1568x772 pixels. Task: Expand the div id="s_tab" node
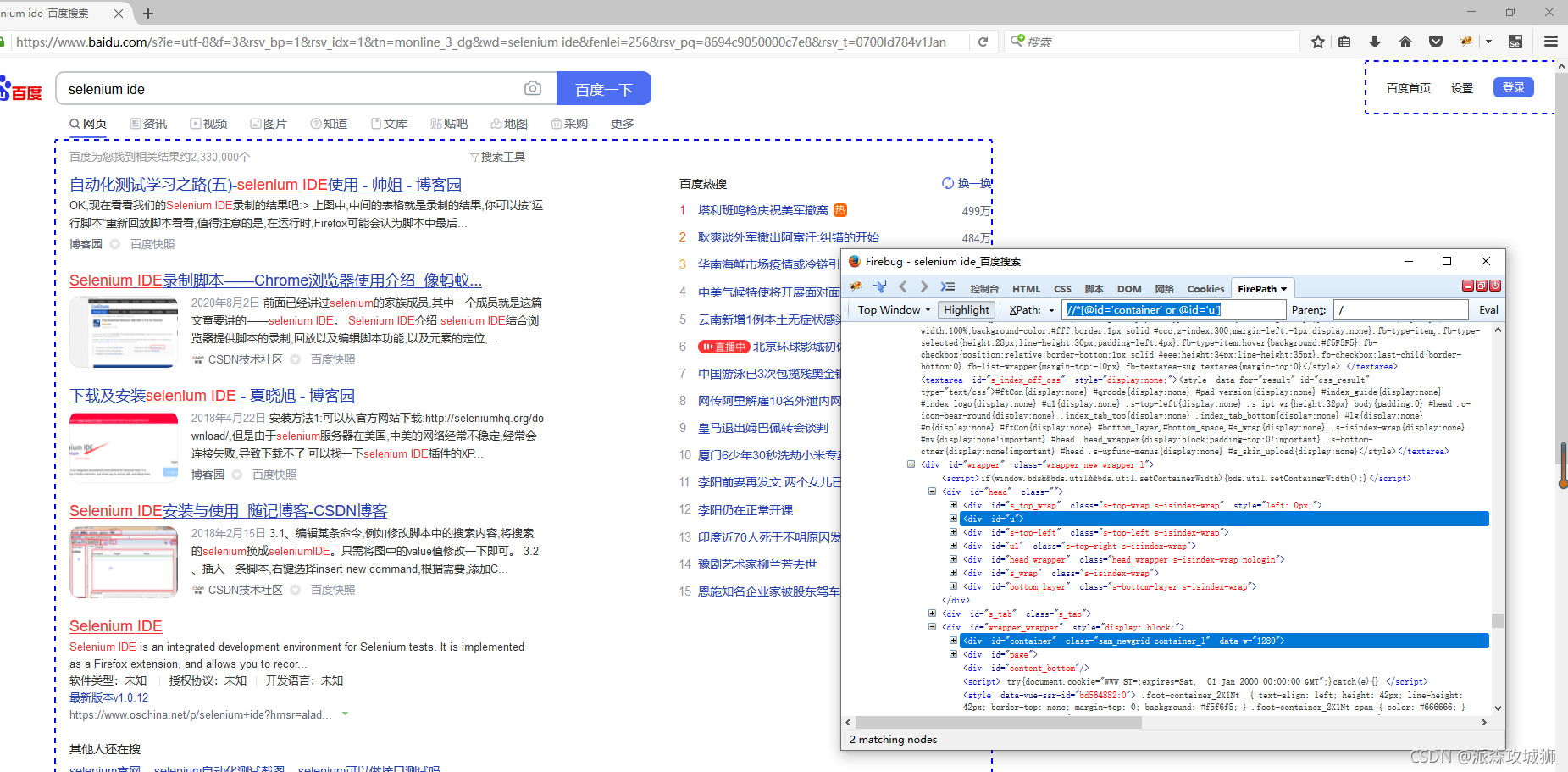(932, 614)
